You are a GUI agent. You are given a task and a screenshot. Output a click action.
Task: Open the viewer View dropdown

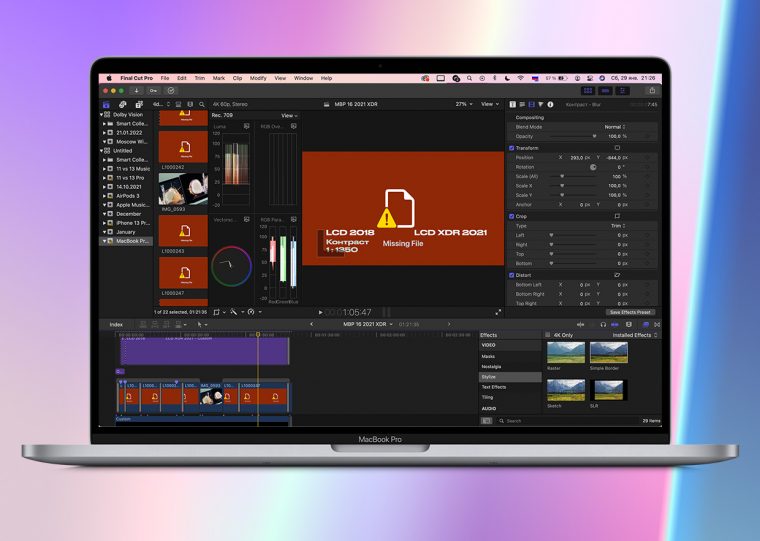coord(490,104)
